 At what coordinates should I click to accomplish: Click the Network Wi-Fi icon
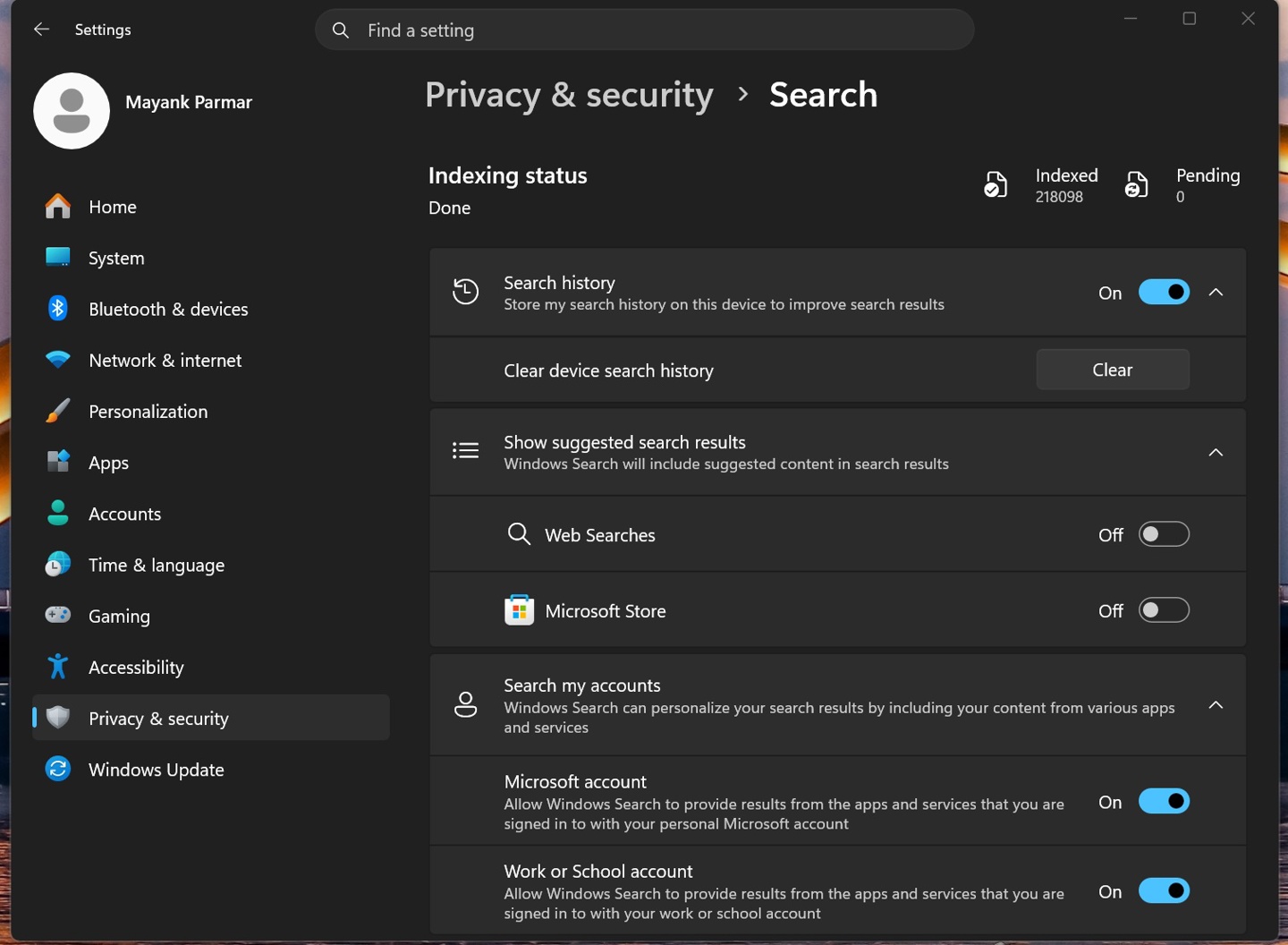(x=58, y=360)
